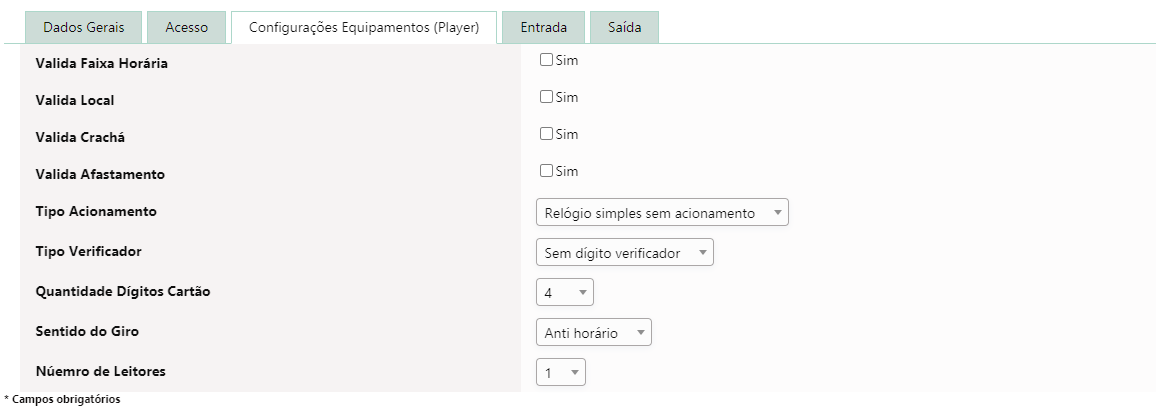The height and width of the screenshot is (416, 1156).
Task: Open the Saída tab
Action: click(624, 28)
